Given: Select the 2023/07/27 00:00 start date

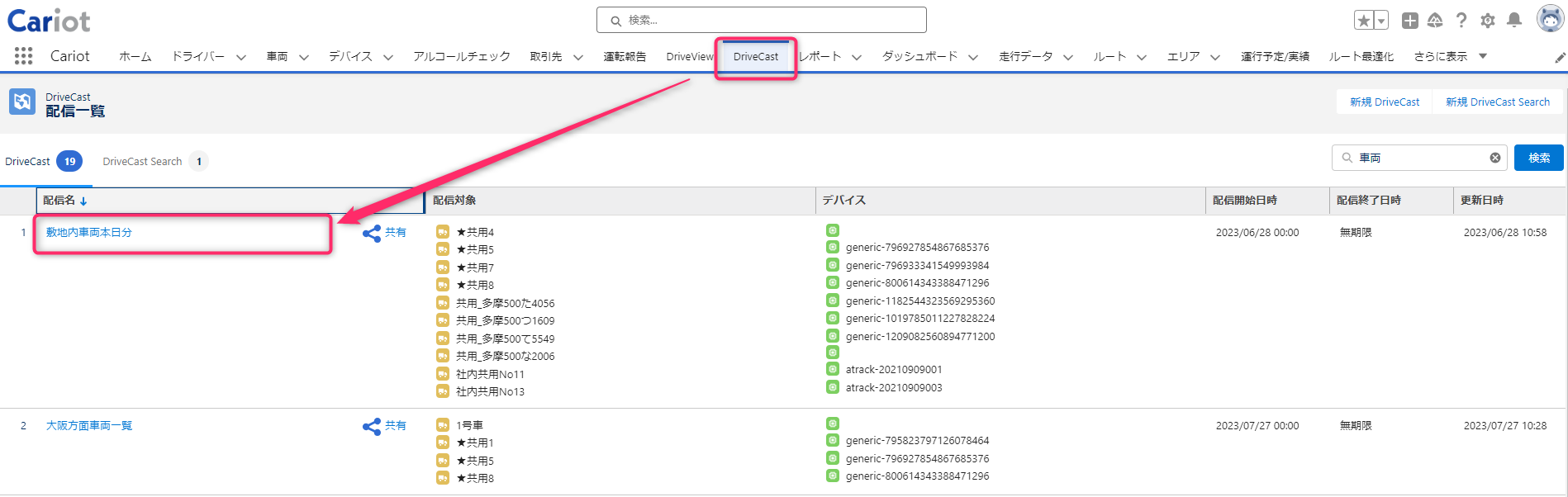Looking at the screenshot, I should pyautogui.click(x=1257, y=426).
